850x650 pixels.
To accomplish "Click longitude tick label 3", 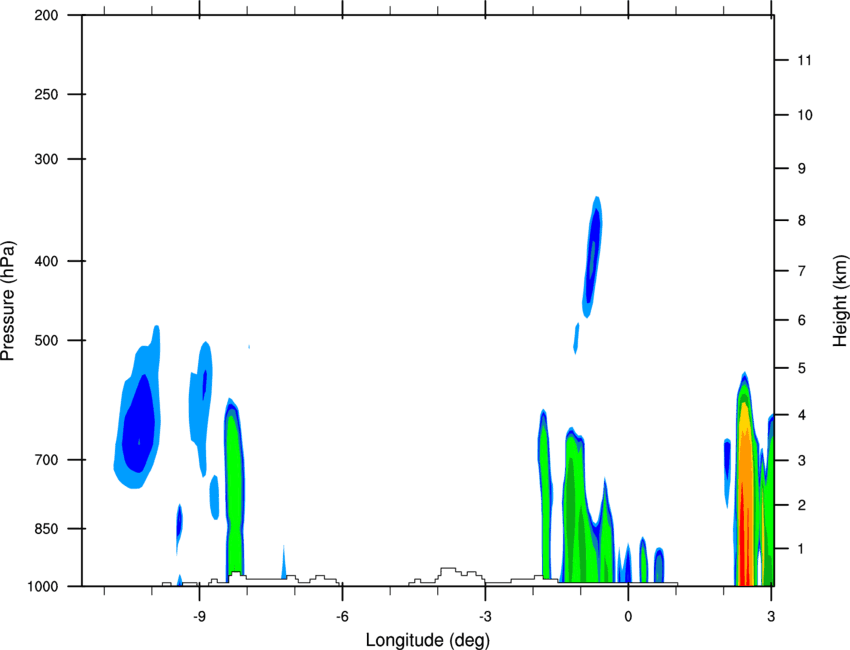I will [x=771, y=617].
